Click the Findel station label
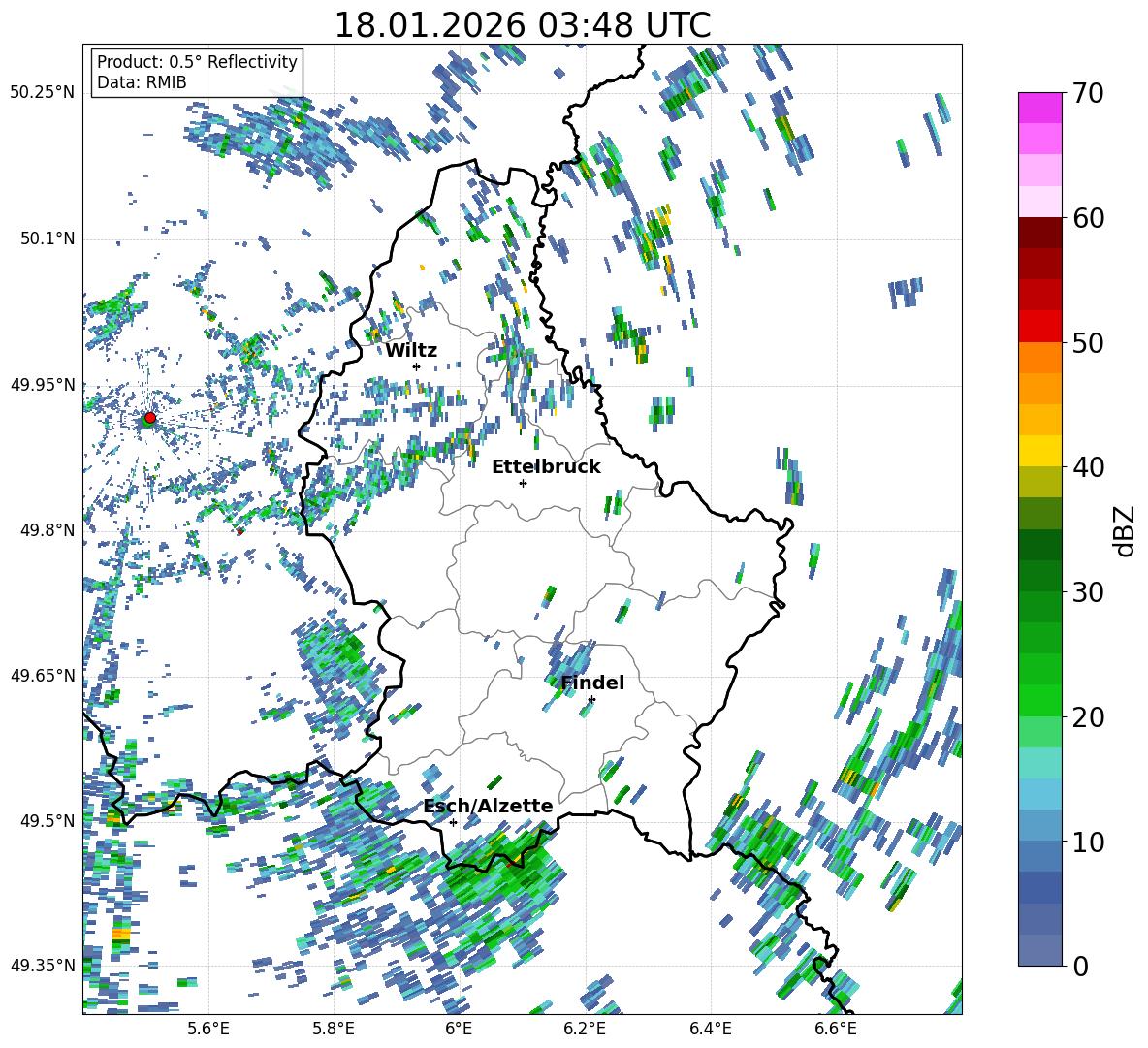1148x1048 pixels. pos(592,683)
